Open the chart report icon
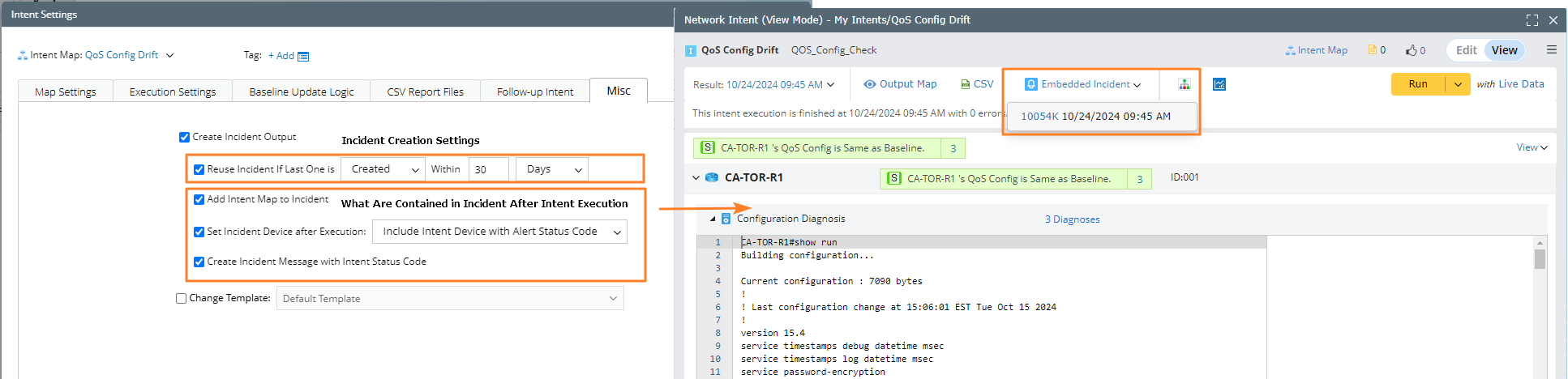 coord(1219,84)
